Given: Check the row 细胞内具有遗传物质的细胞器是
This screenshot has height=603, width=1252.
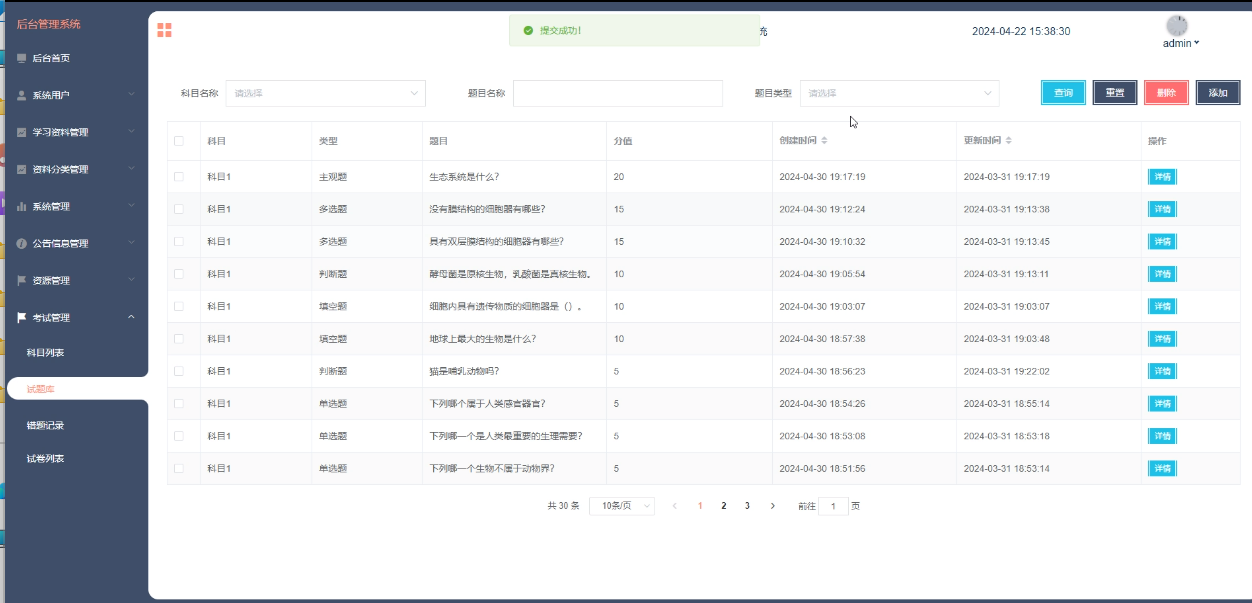Looking at the screenshot, I should tap(179, 306).
